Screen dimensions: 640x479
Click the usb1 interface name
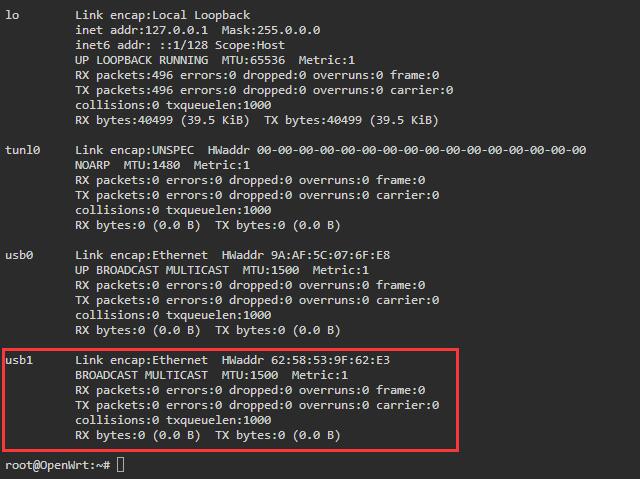coord(19,360)
